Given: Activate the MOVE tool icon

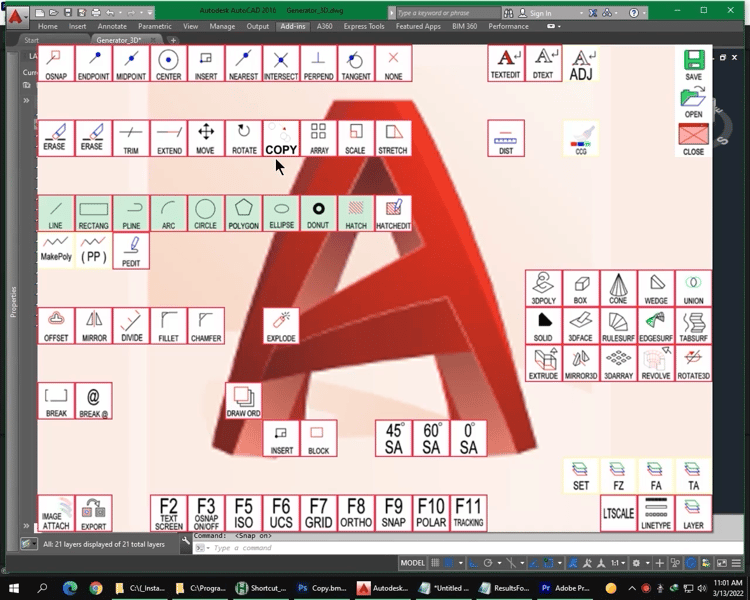Looking at the screenshot, I should (206, 138).
